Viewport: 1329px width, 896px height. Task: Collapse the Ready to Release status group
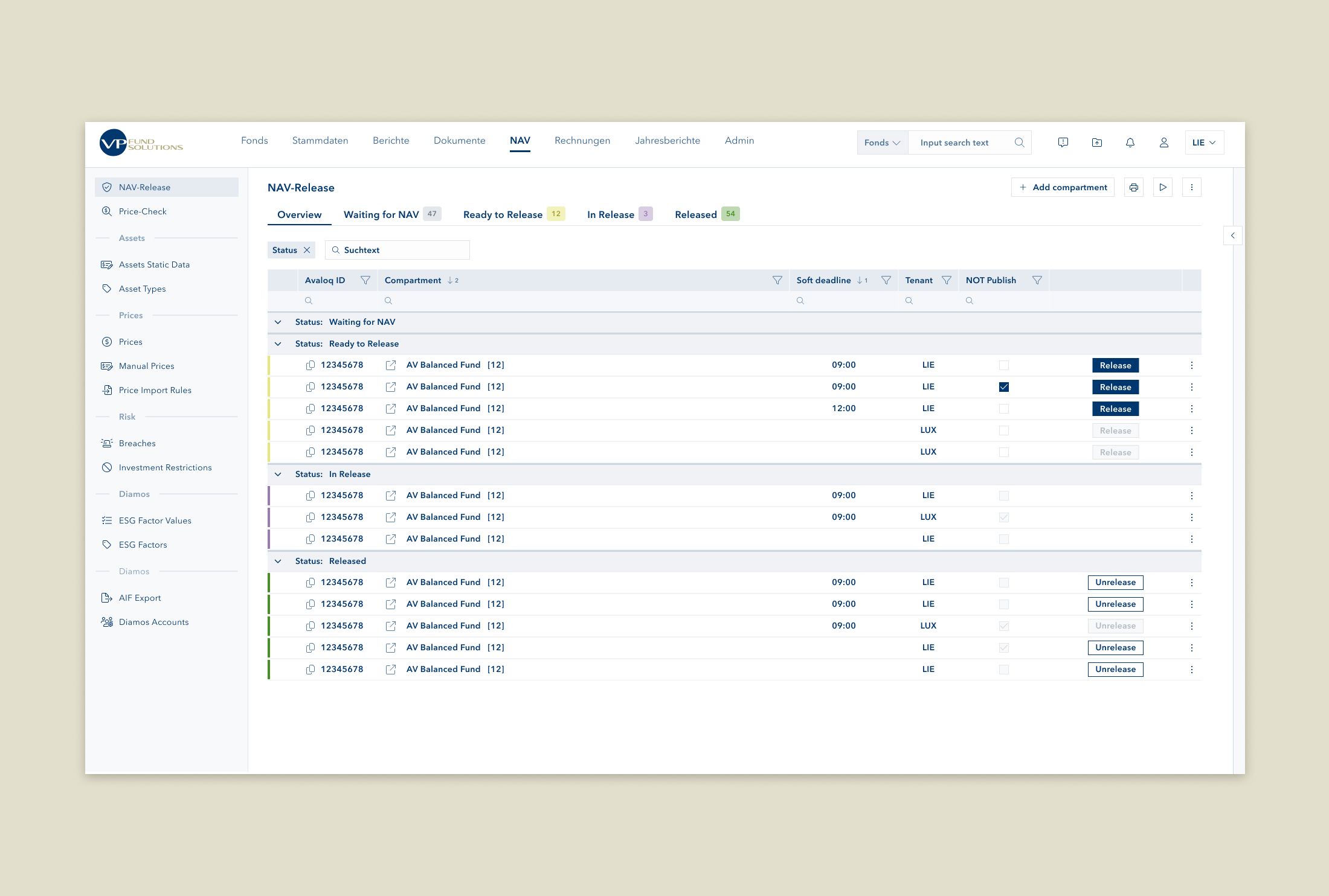(x=278, y=344)
